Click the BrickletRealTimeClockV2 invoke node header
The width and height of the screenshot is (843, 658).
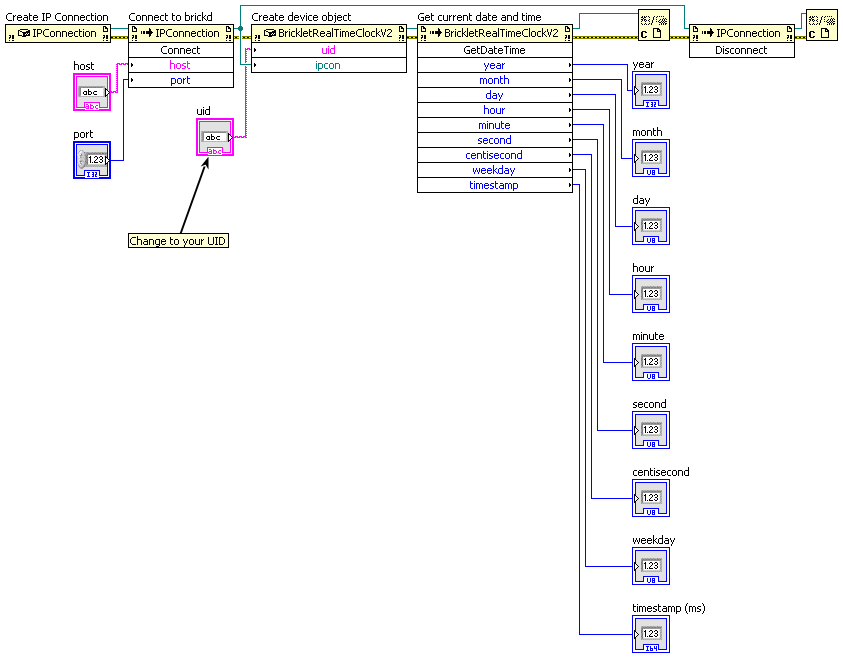(495, 33)
